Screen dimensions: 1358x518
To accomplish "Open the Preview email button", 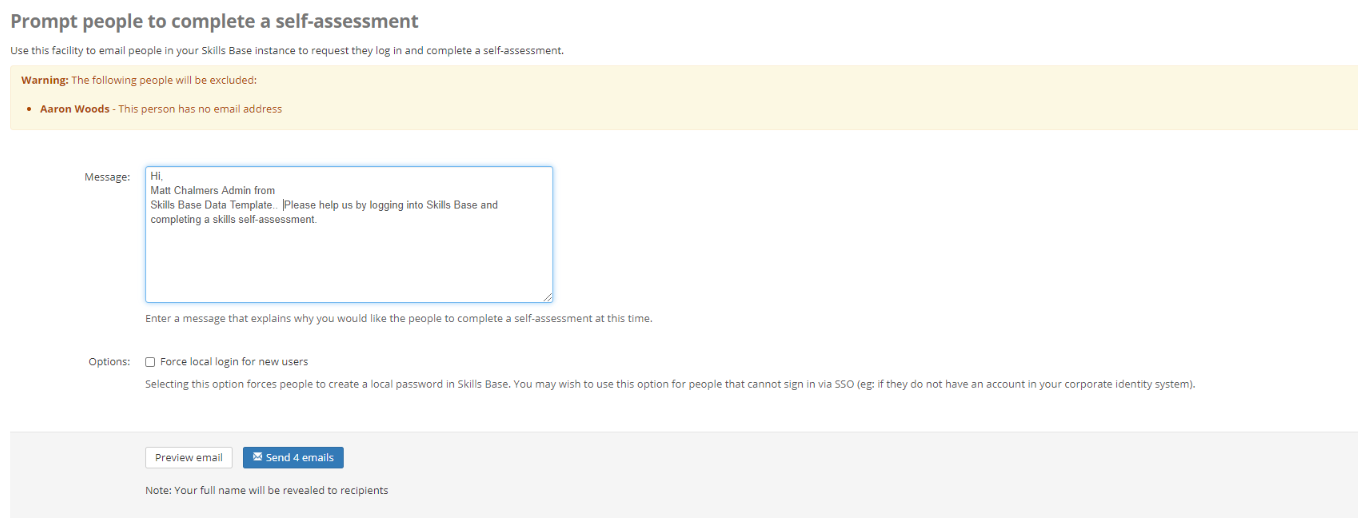I will [189, 458].
